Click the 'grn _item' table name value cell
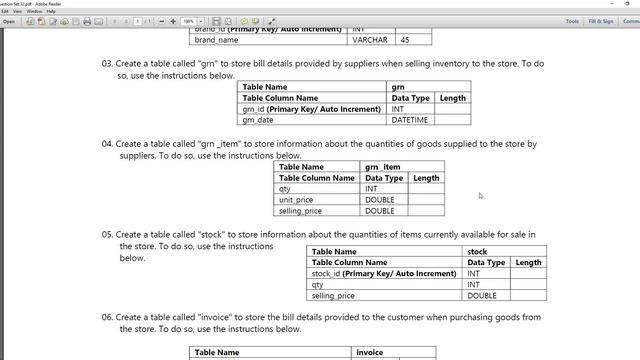 tap(402, 167)
